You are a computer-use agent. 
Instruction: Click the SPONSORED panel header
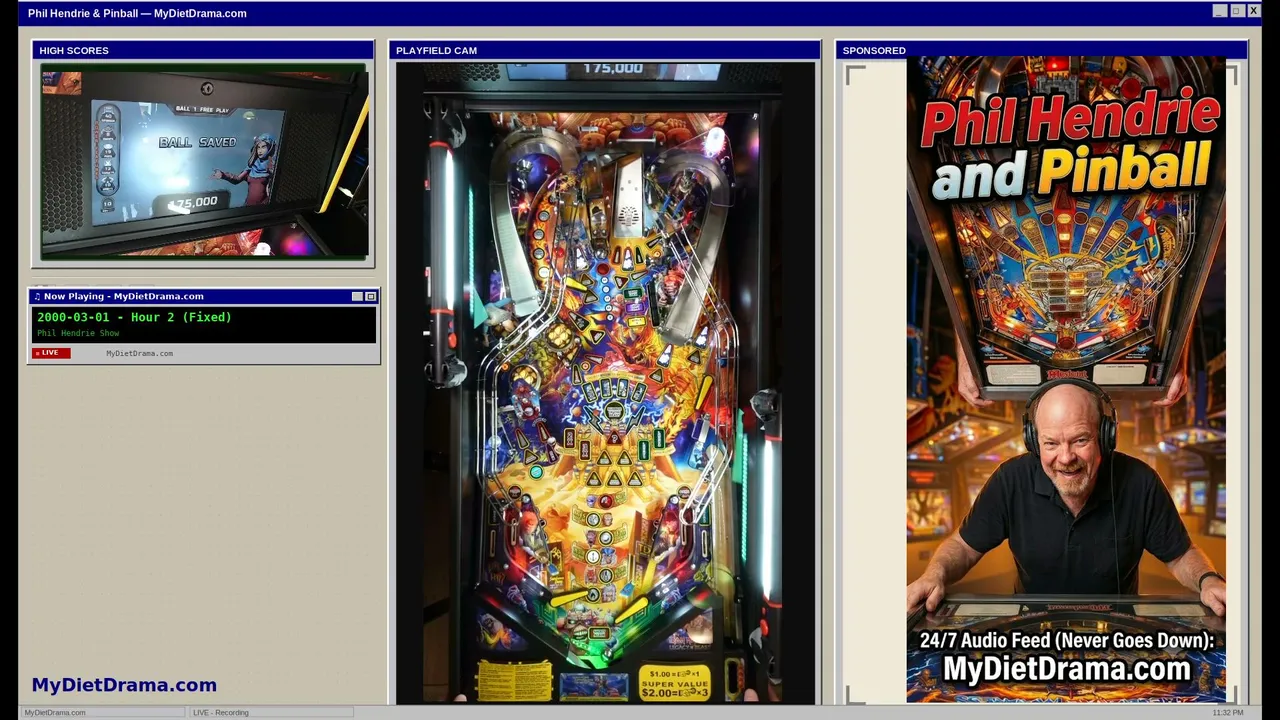coord(1041,50)
